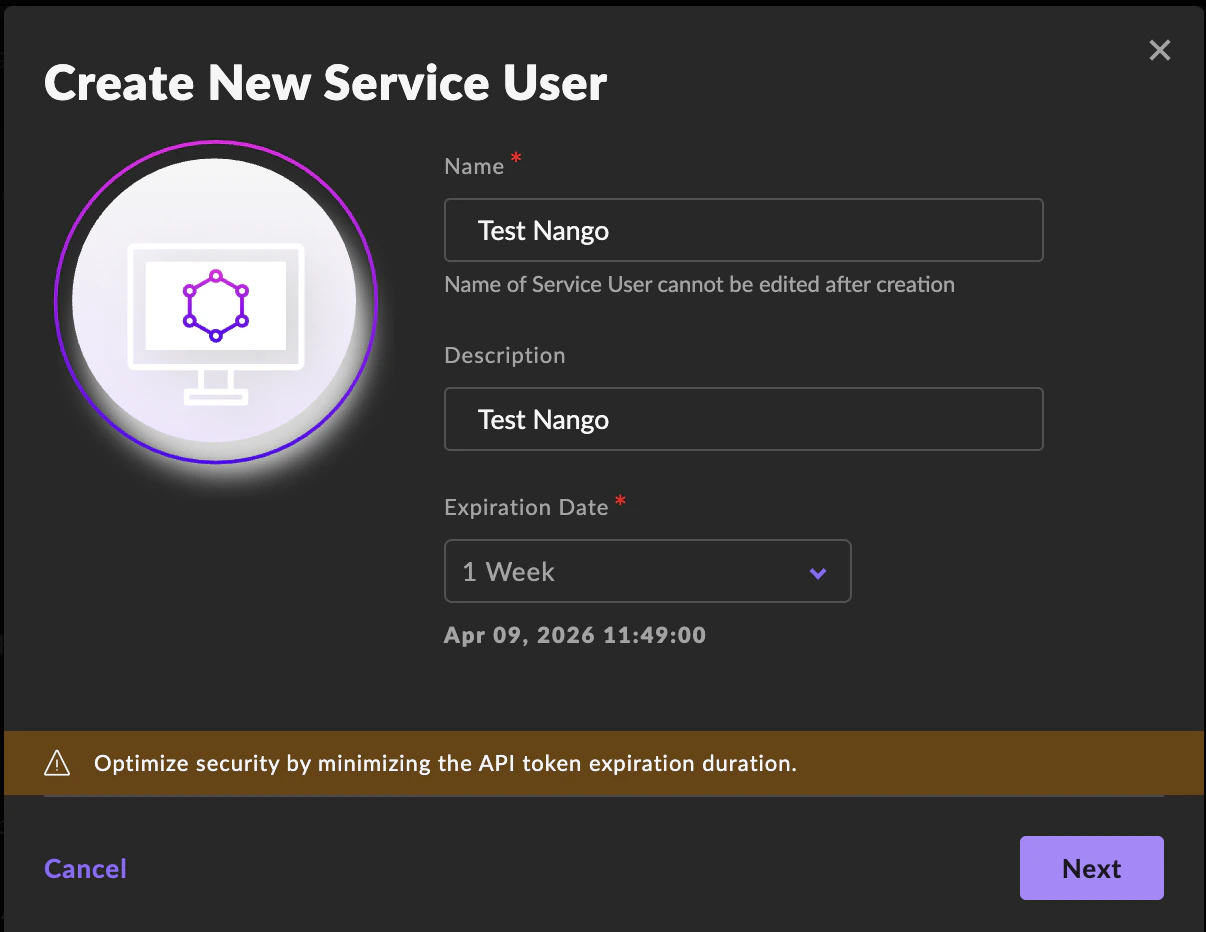Close the Create New Service User dialog
The width and height of the screenshot is (1206, 932).
[x=1159, y=50]
